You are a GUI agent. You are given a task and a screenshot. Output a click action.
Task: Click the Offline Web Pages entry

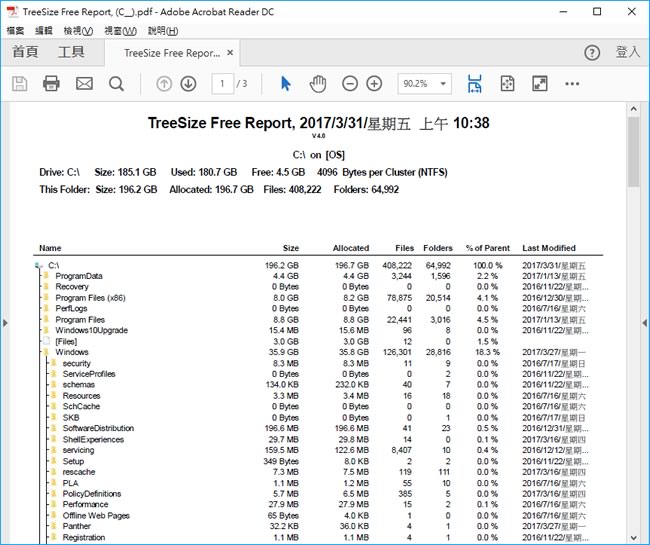click(x=96, y=516)
